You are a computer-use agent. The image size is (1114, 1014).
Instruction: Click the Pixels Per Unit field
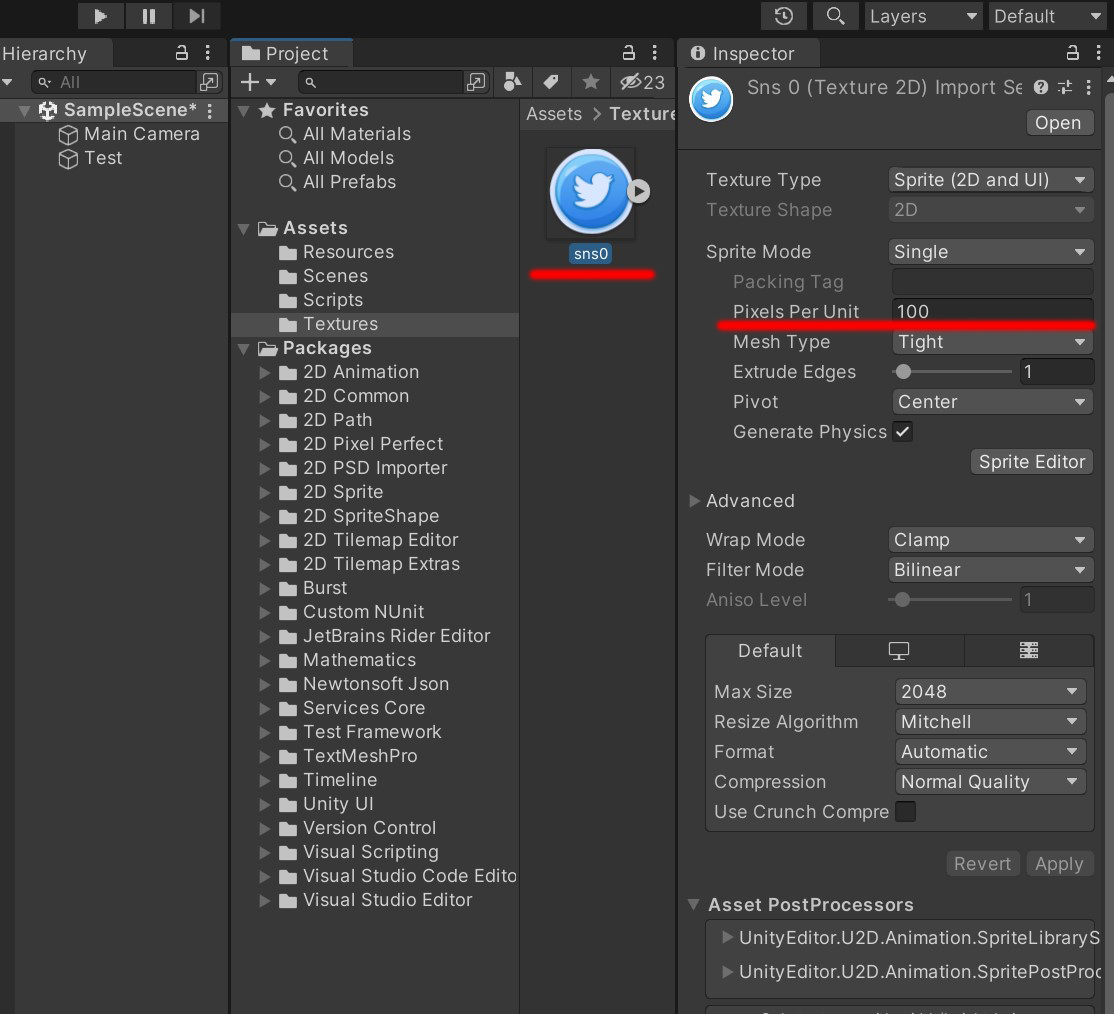coord(992,311)
